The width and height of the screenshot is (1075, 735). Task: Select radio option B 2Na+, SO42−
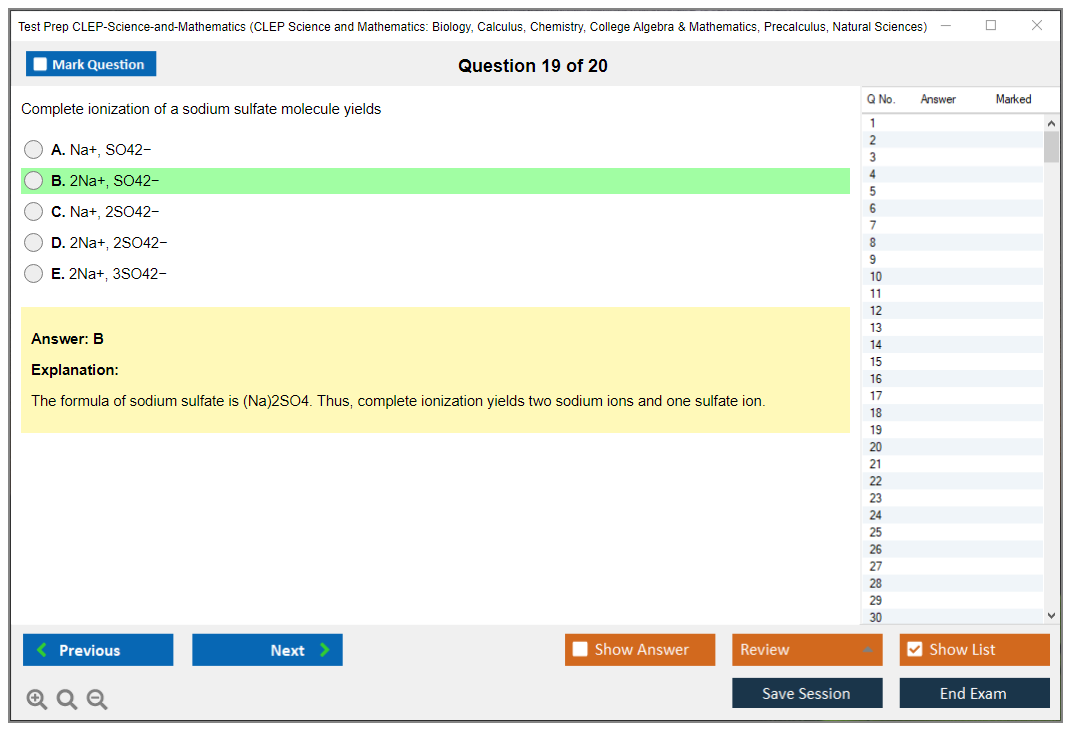[x=34, y=181]
